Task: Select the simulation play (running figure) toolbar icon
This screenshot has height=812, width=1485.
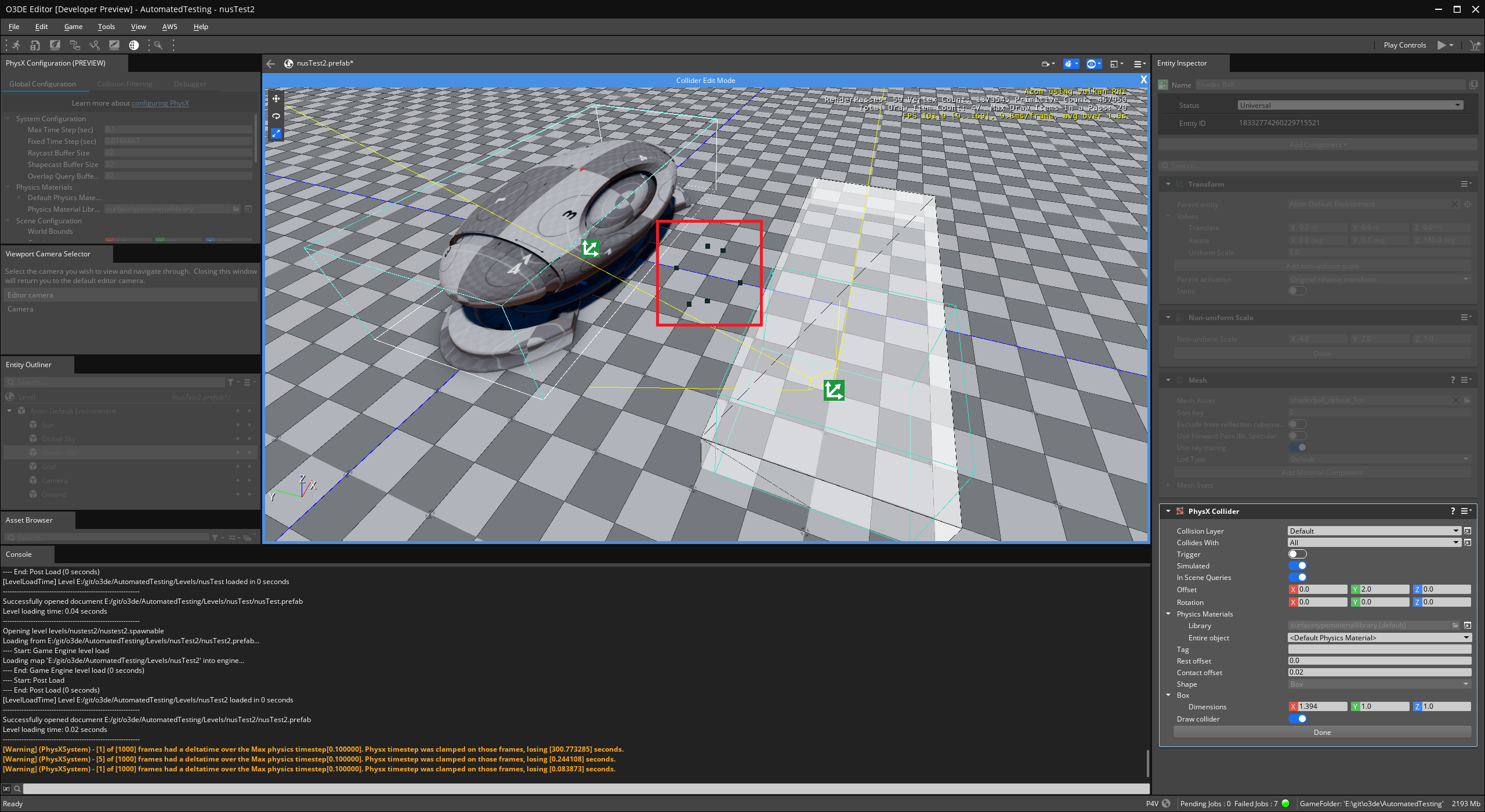Action: 16,45
